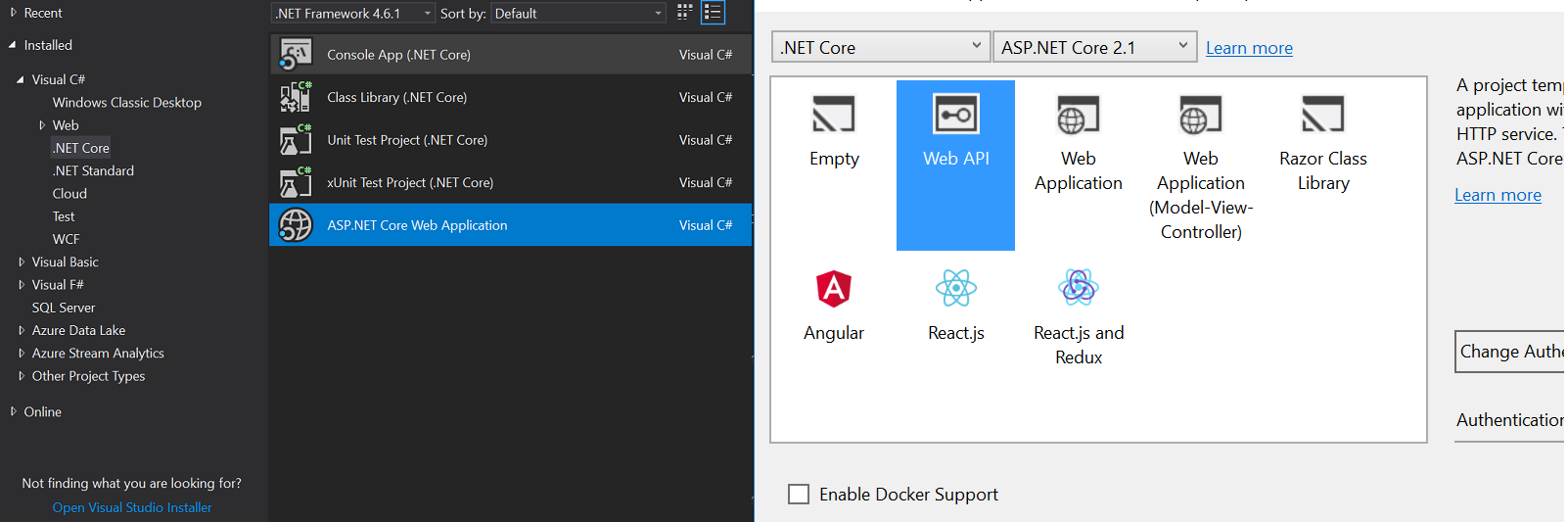Select the Class Library (.NET Core) icon
1568x522 pixels.
tap(296, 97)
